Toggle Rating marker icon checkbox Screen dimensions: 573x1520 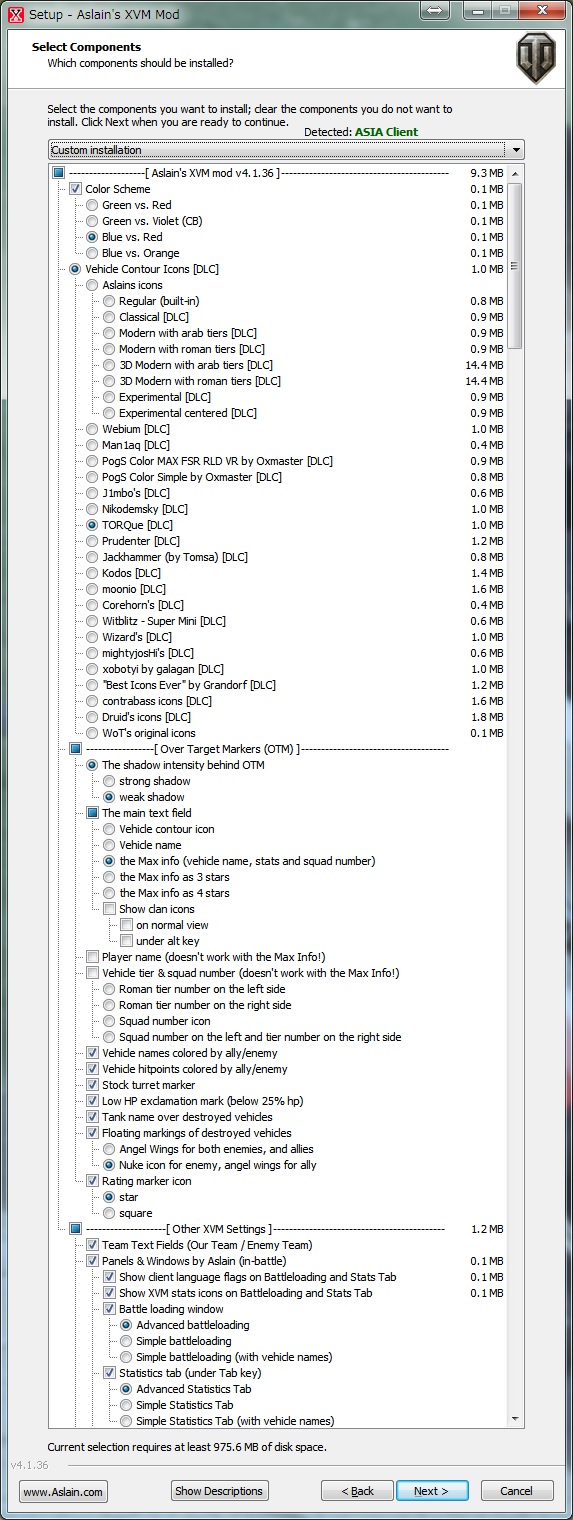[93, 1181]
